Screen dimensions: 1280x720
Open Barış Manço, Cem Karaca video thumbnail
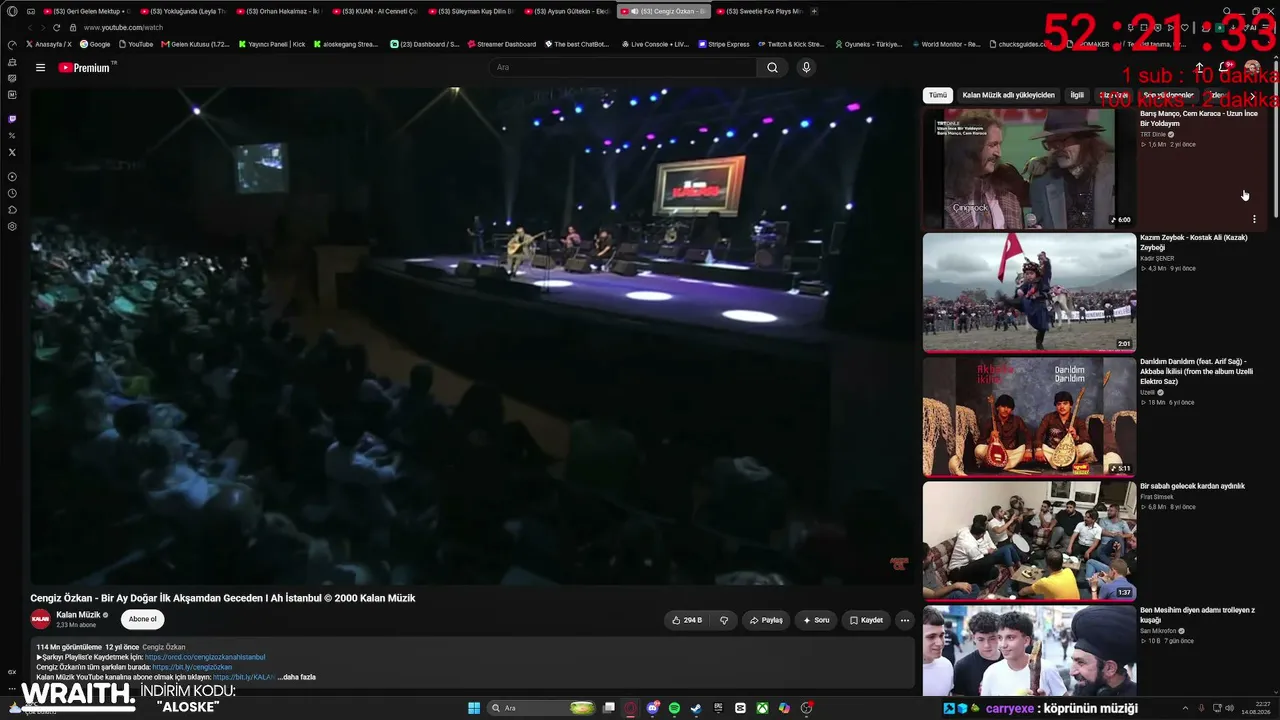point(1029,169)
